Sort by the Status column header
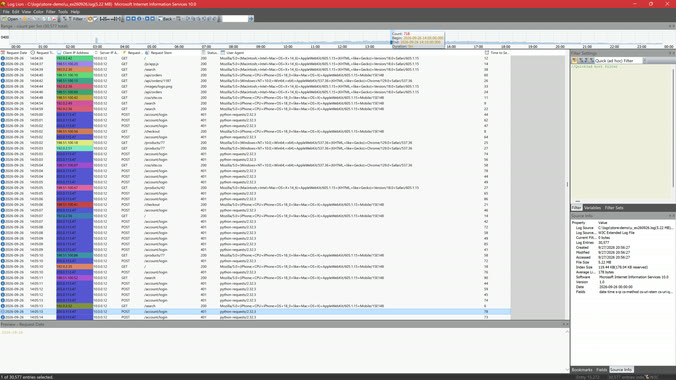Screen dimensions: 676x380 [210, 53]
